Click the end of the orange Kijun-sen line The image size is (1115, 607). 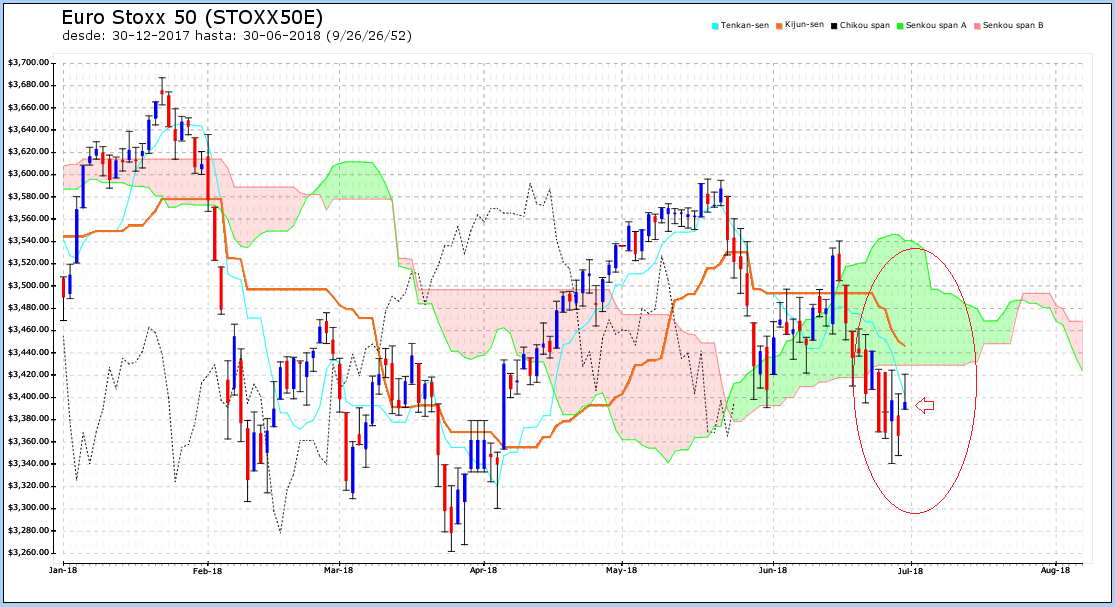(904, 345)
